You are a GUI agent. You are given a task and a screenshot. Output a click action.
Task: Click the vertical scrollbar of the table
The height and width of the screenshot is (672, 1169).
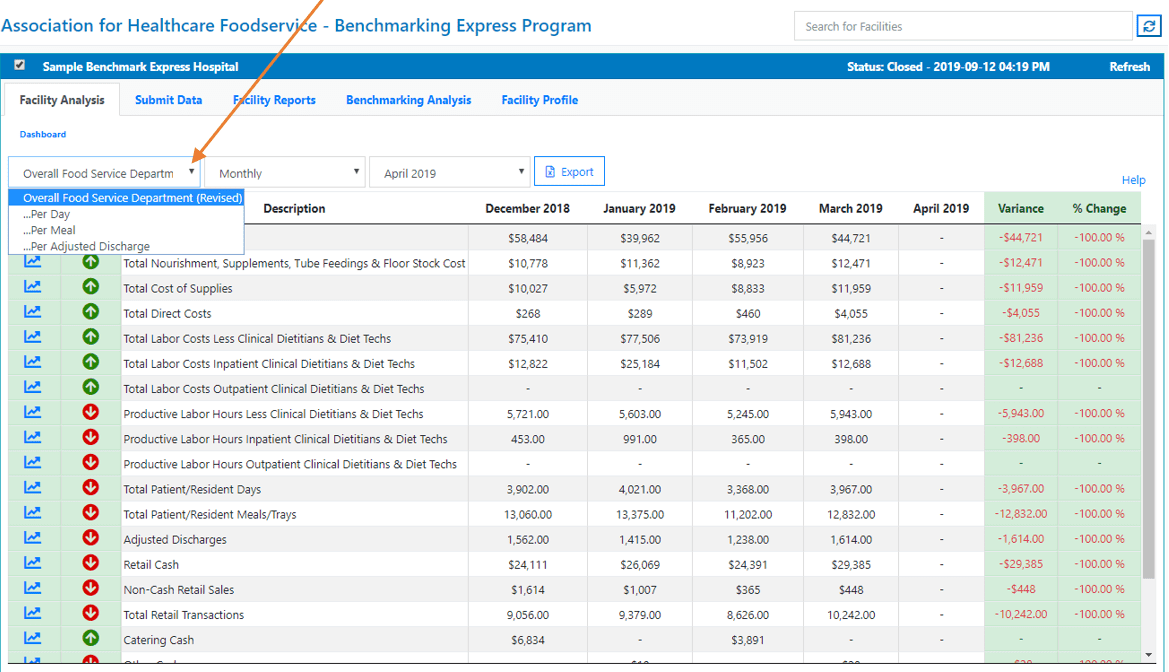[x=1149, y=400]
